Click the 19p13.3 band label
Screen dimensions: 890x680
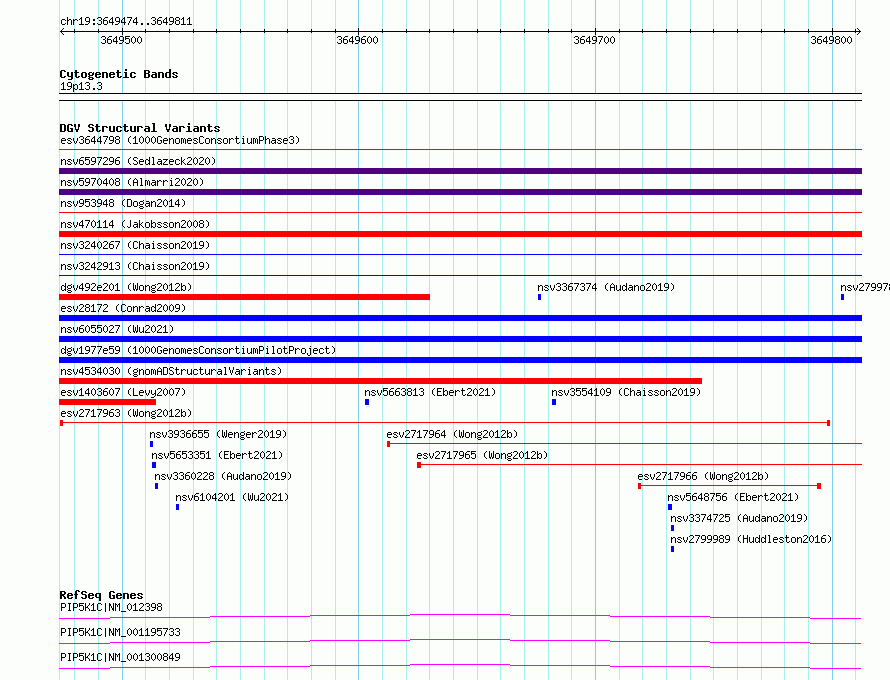[81, 86]
